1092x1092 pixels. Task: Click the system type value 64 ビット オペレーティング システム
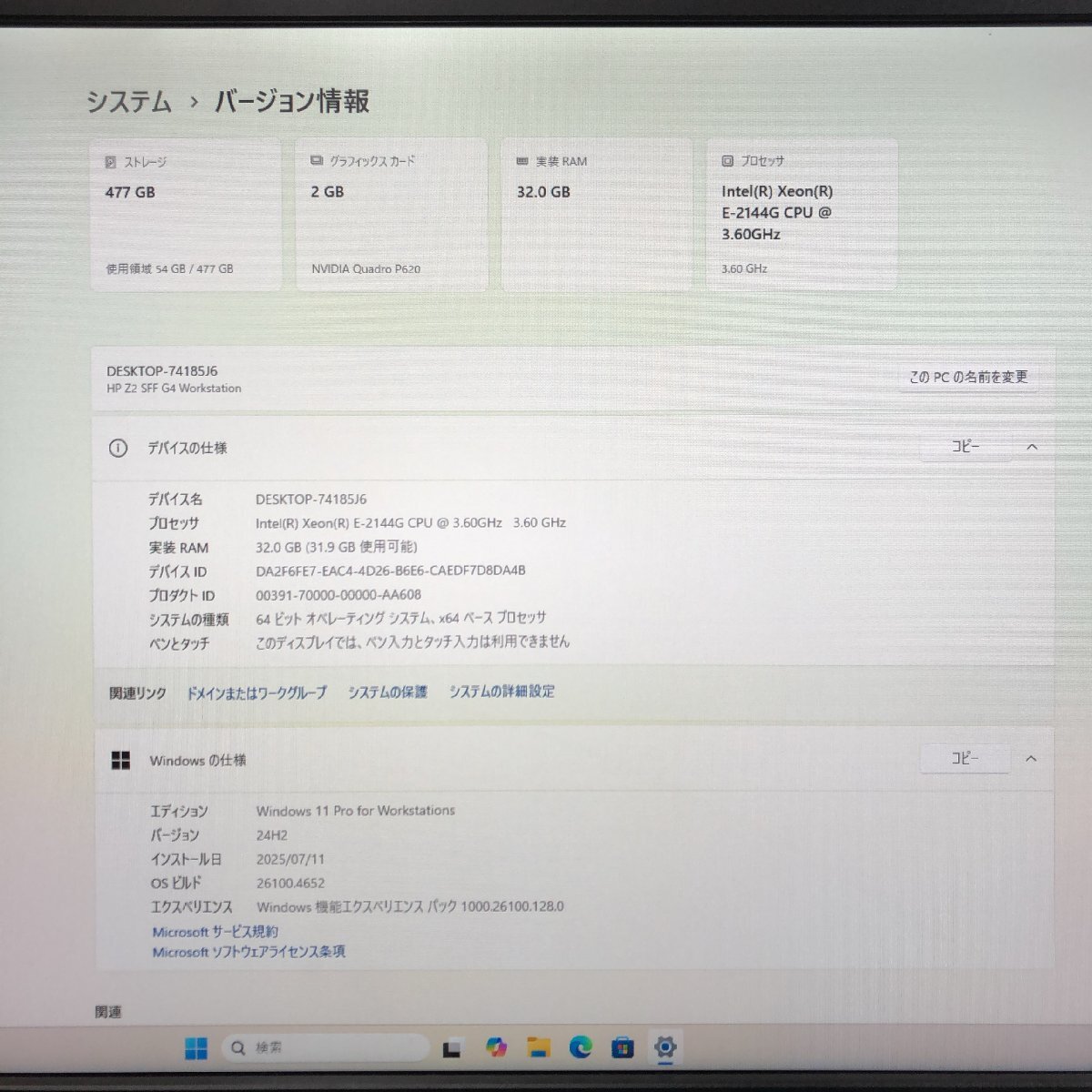pos(401,619)
